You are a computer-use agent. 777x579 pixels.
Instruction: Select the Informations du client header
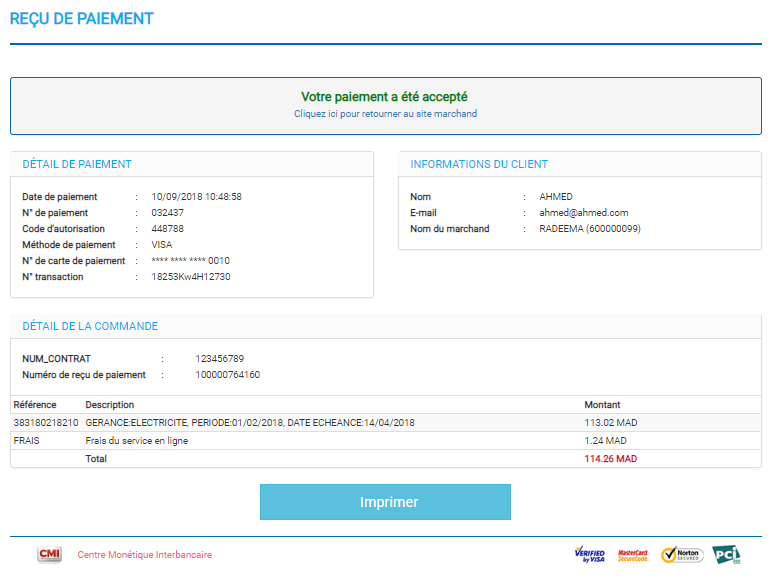[479, 164]
